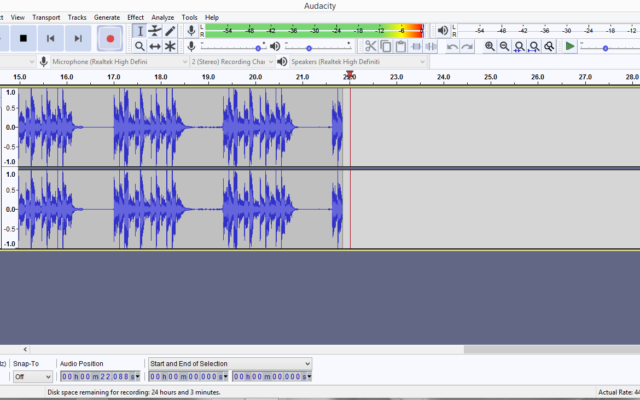Click the recording meter microphone icon

click(191, 31)
